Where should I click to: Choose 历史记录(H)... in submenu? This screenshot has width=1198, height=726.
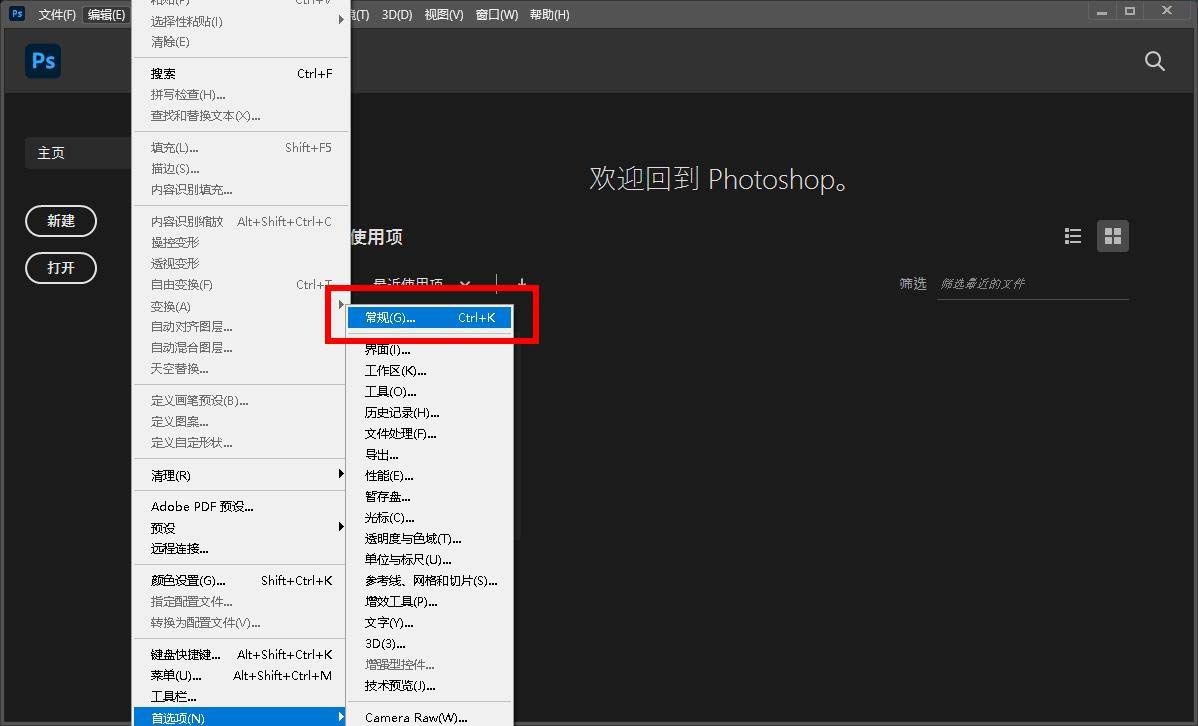tap(429, 413)
